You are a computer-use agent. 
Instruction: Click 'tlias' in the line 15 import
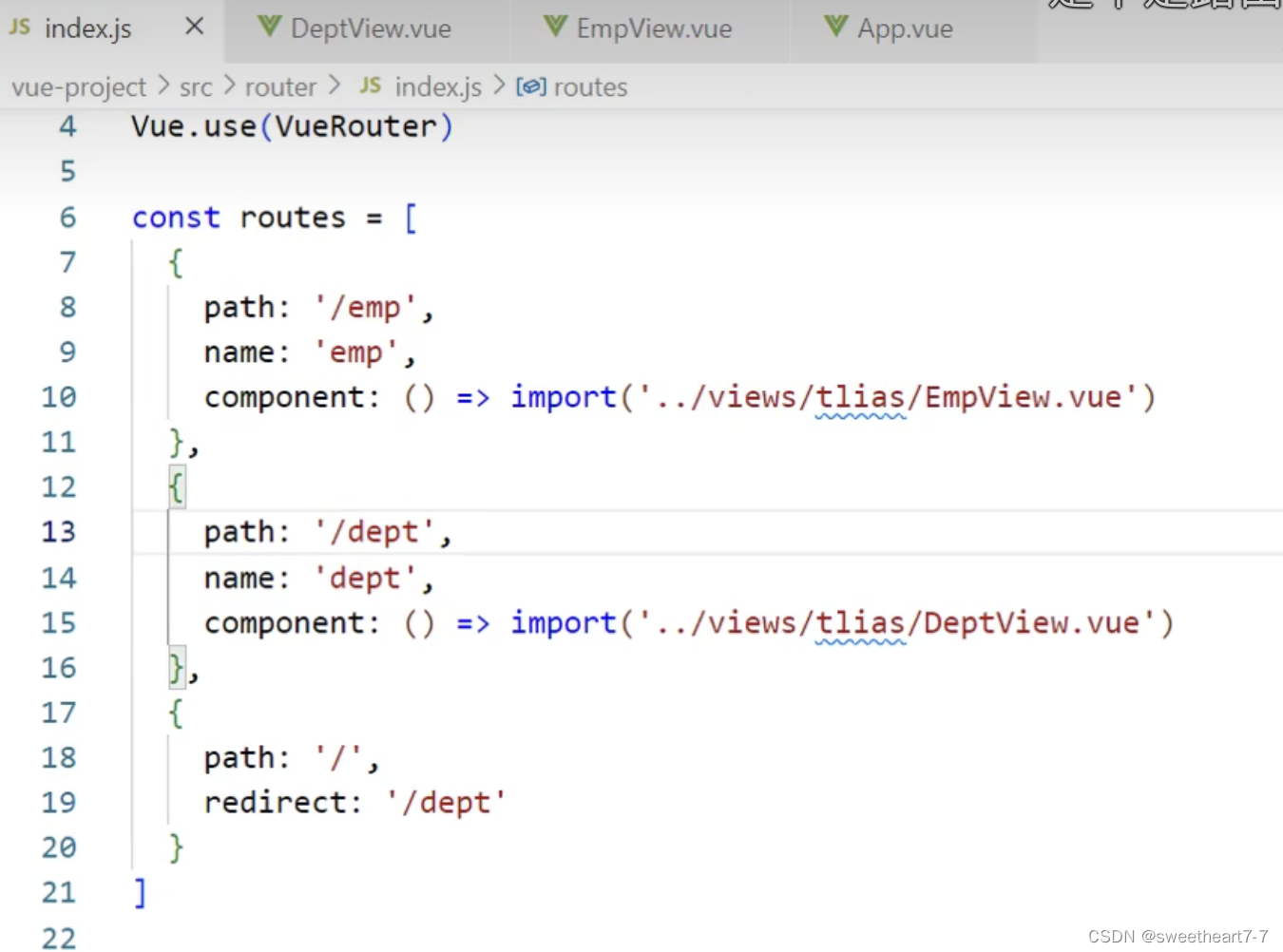point(861,623)
